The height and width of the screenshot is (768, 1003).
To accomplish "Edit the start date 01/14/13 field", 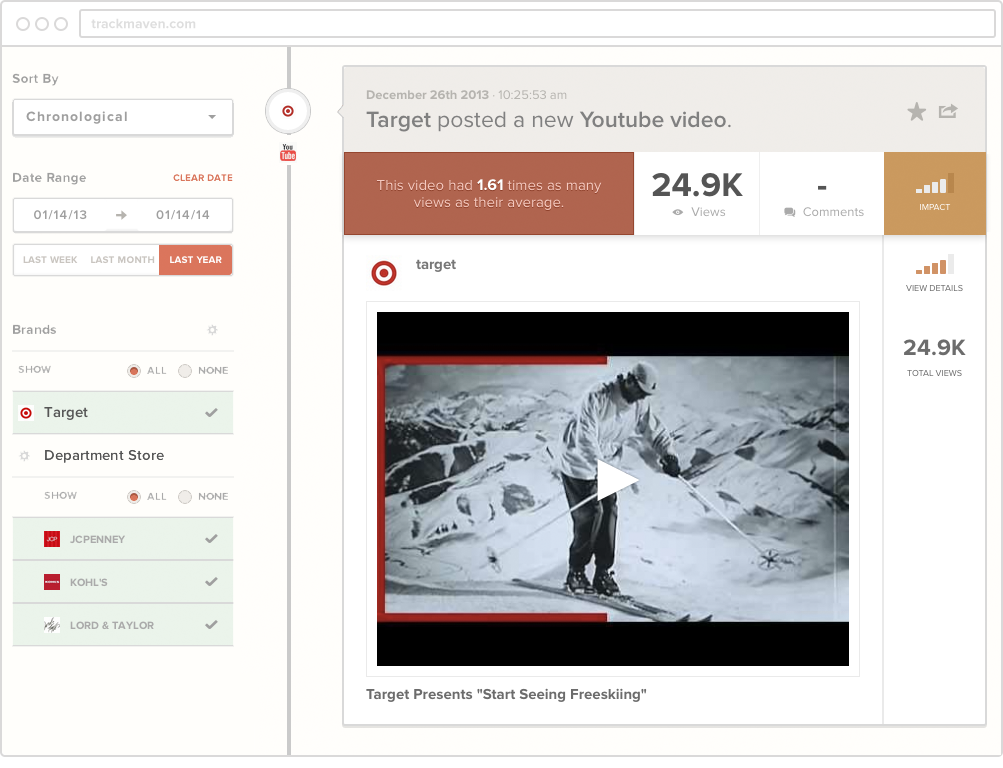I will (x=60, y=215).
